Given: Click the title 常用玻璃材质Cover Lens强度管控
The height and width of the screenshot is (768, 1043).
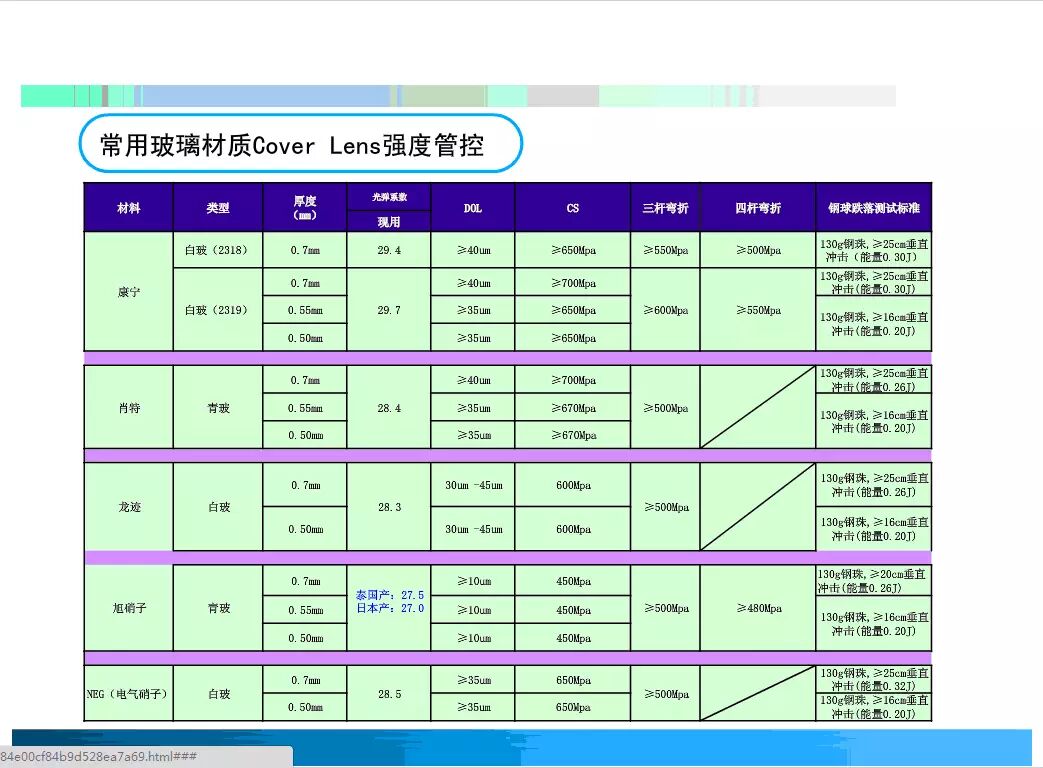Looking at the screenshot, I should (291, 145).
